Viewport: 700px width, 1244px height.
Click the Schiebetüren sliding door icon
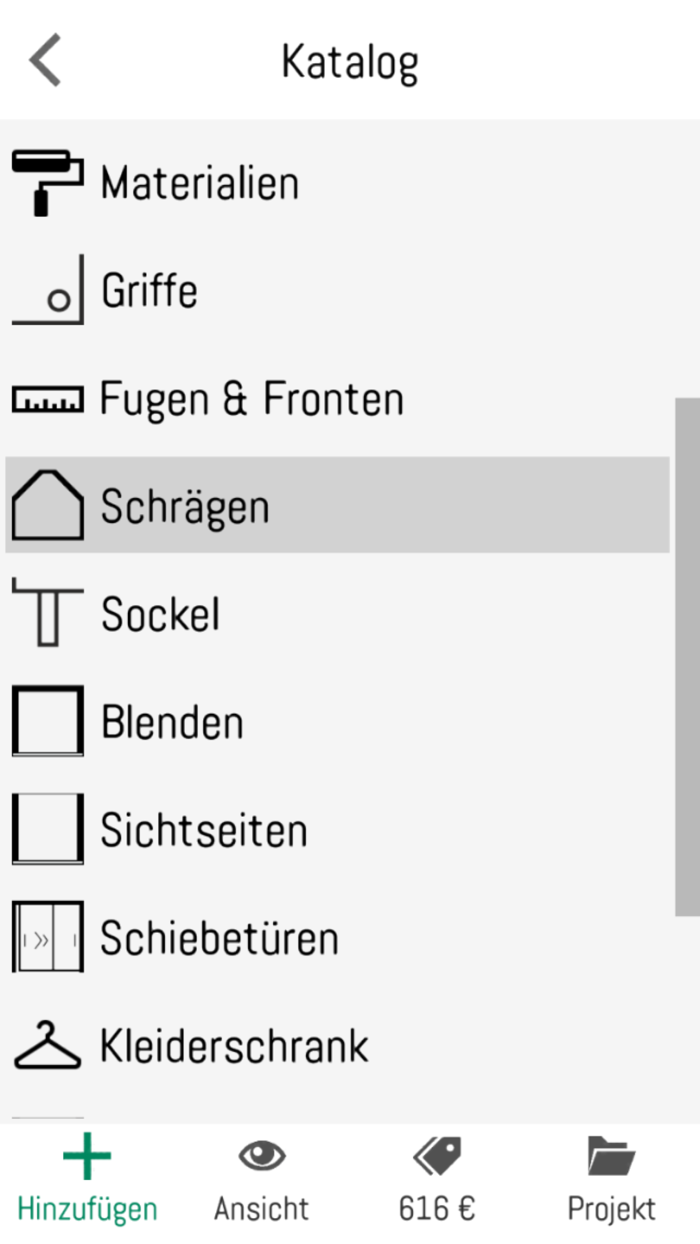point(45,938)
